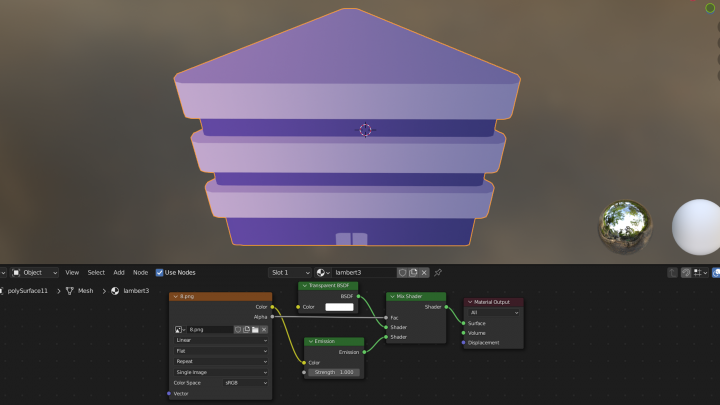Open the sRGB color space dropdown

click(246, 383)
